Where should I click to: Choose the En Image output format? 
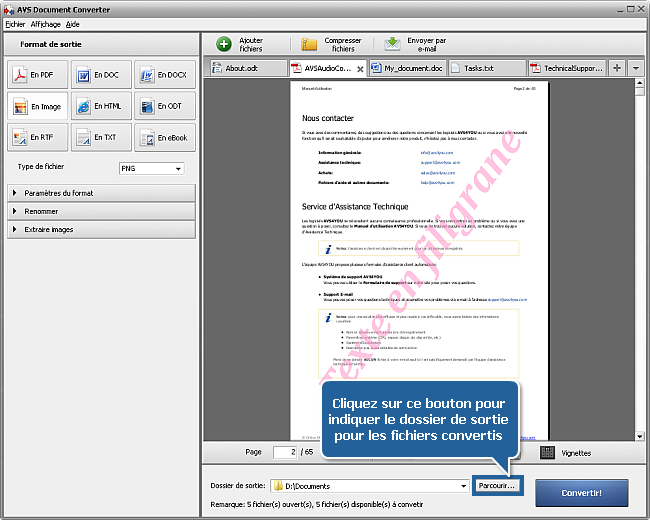(37, 106)
